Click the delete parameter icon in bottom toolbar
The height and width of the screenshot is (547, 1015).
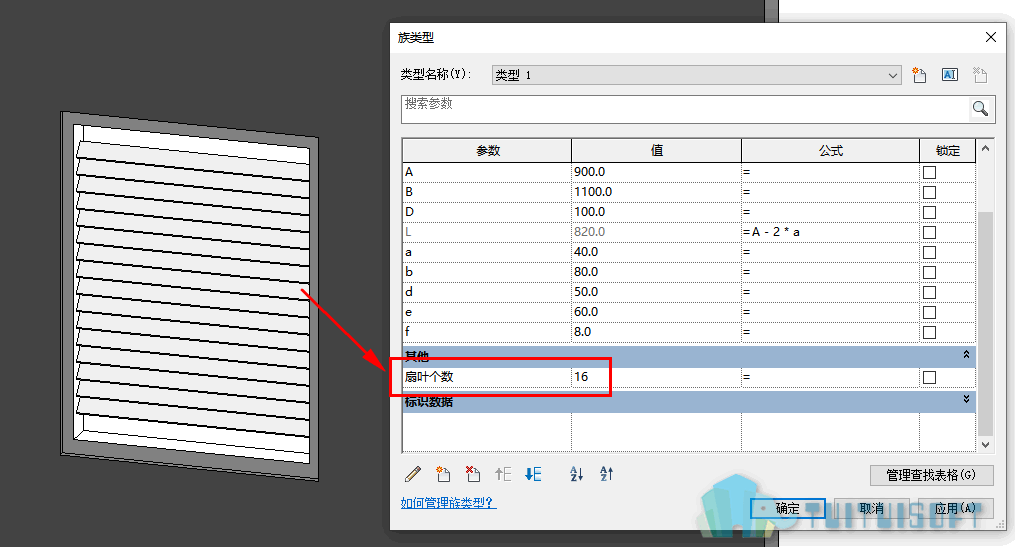point(473,474)
